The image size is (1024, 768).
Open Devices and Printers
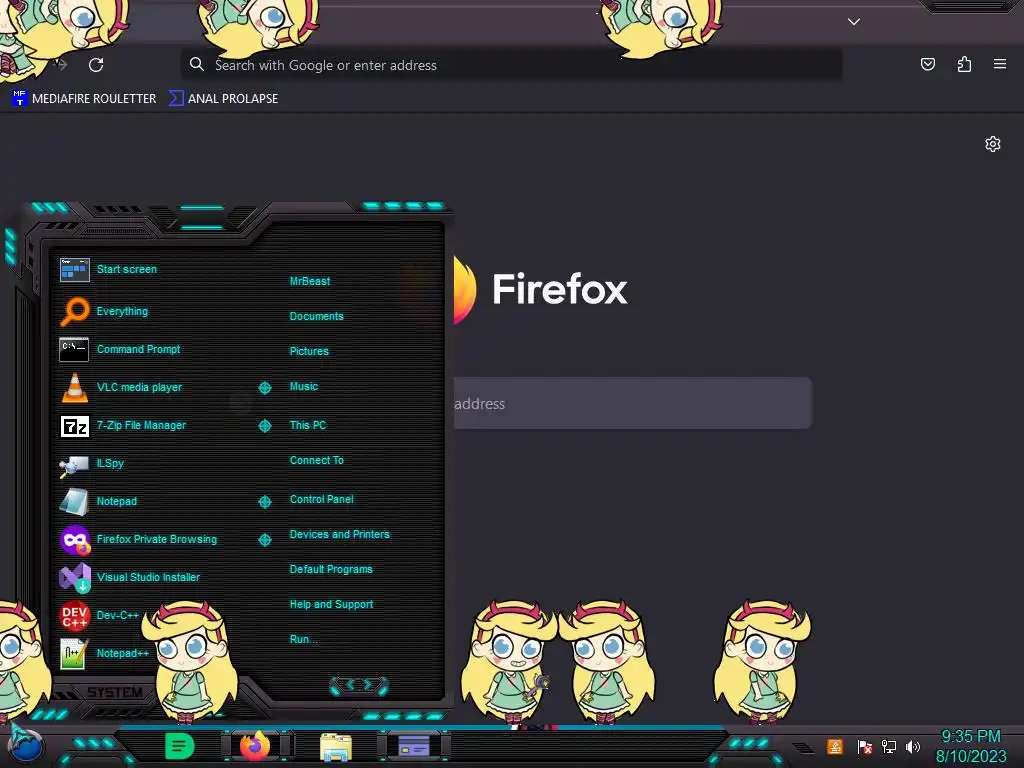point(340,534)
